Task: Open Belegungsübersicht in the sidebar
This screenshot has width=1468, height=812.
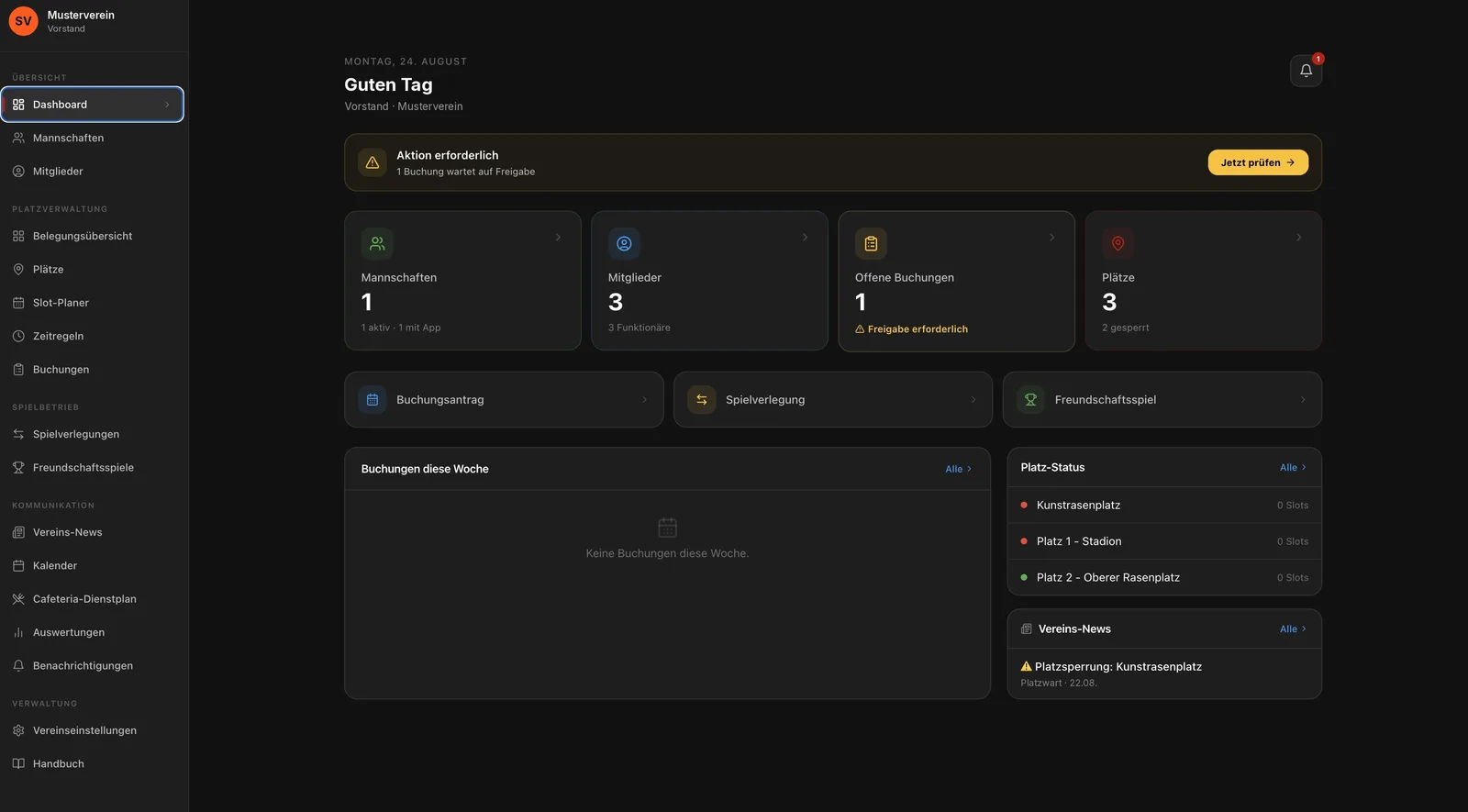Action: point(92,236)
